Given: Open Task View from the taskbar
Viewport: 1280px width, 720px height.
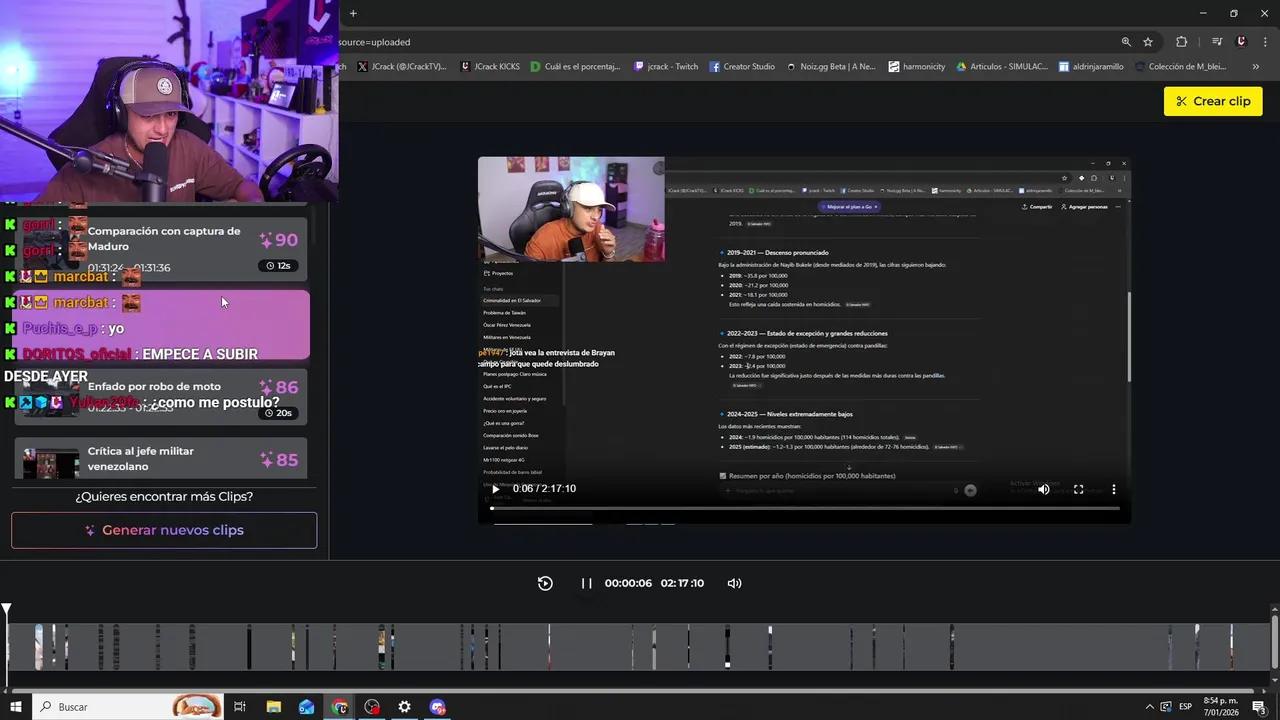Looking at the screenshot, I should click(240, 707).
